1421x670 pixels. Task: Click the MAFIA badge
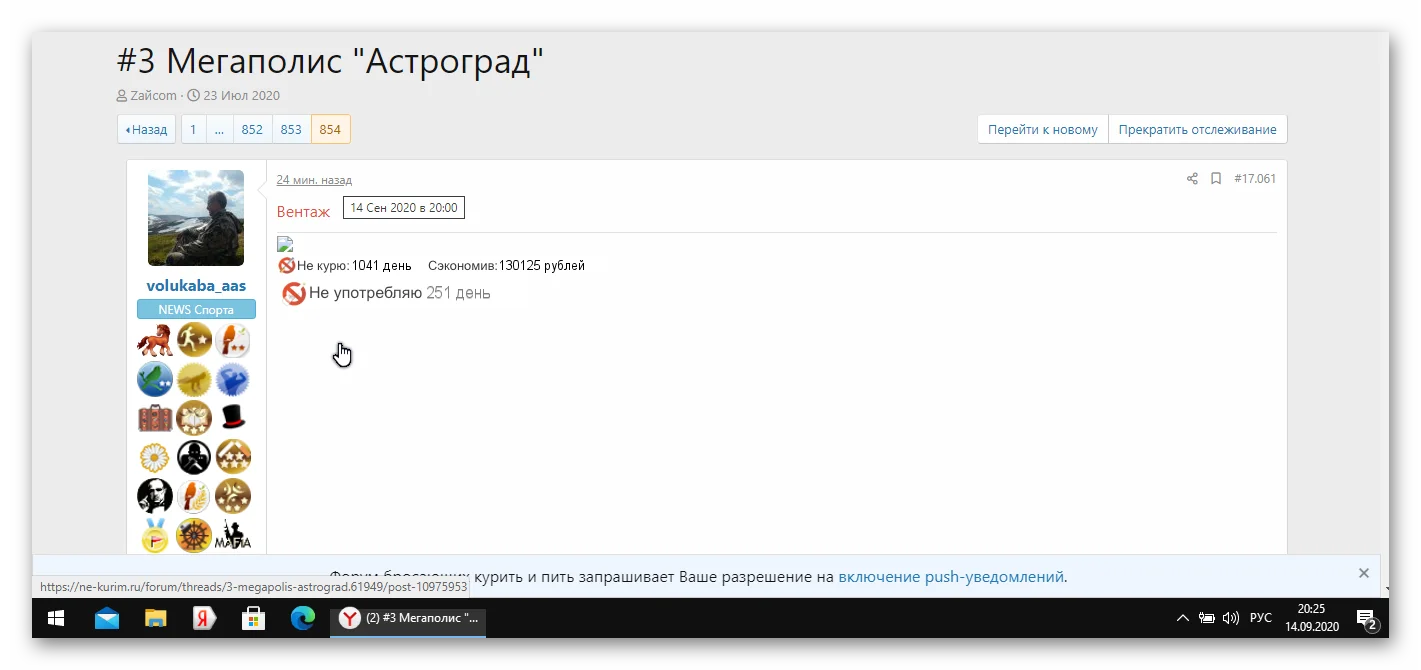[233, 535]
